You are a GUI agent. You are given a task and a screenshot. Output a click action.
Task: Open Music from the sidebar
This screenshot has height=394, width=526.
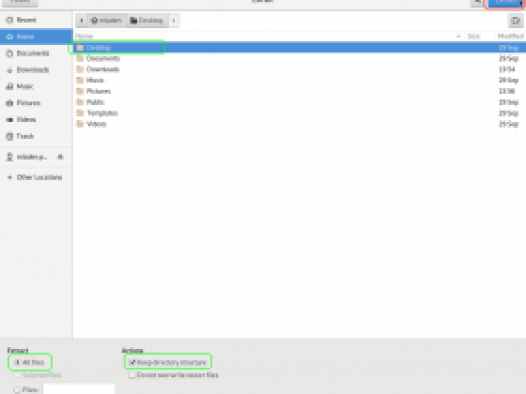[x=25, y=87]
